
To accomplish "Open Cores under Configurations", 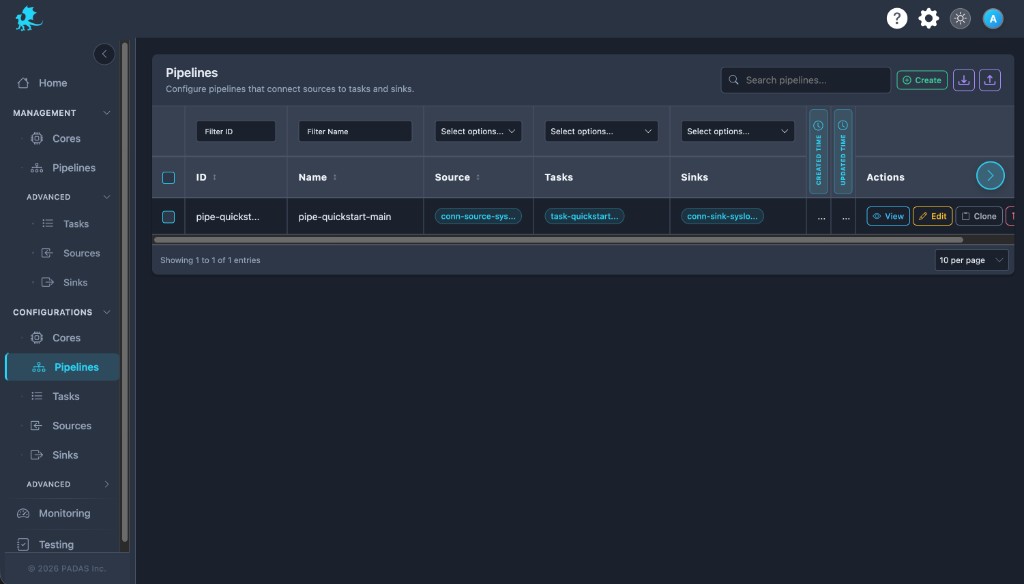I will pyautogui.click(x=66, y=338).
